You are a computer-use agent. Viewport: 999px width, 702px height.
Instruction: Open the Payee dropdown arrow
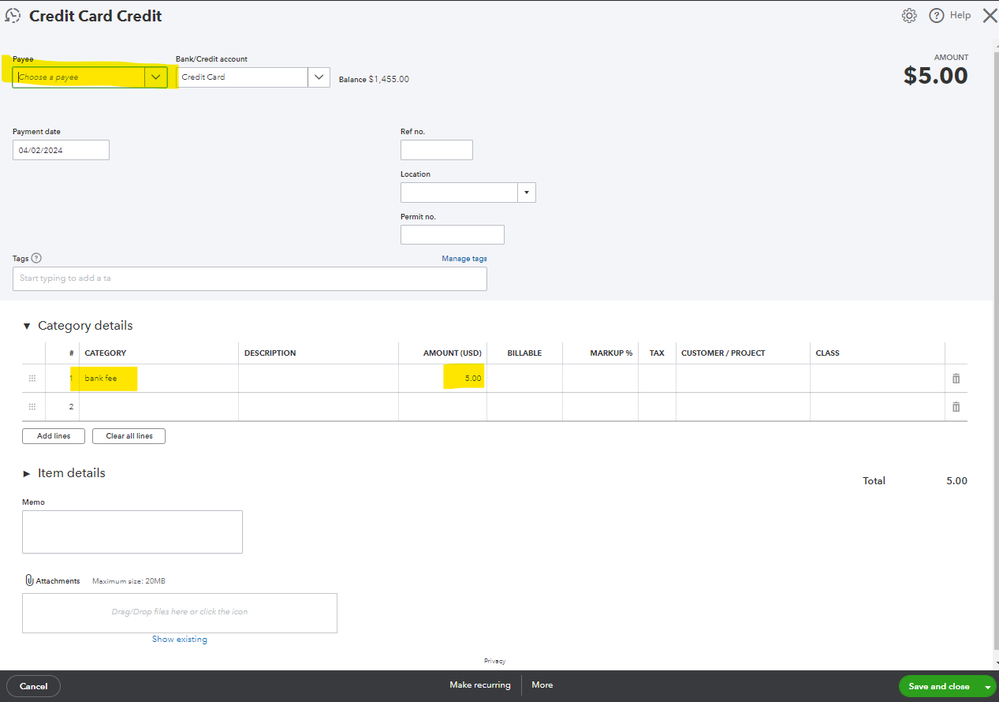click(155, 77)
